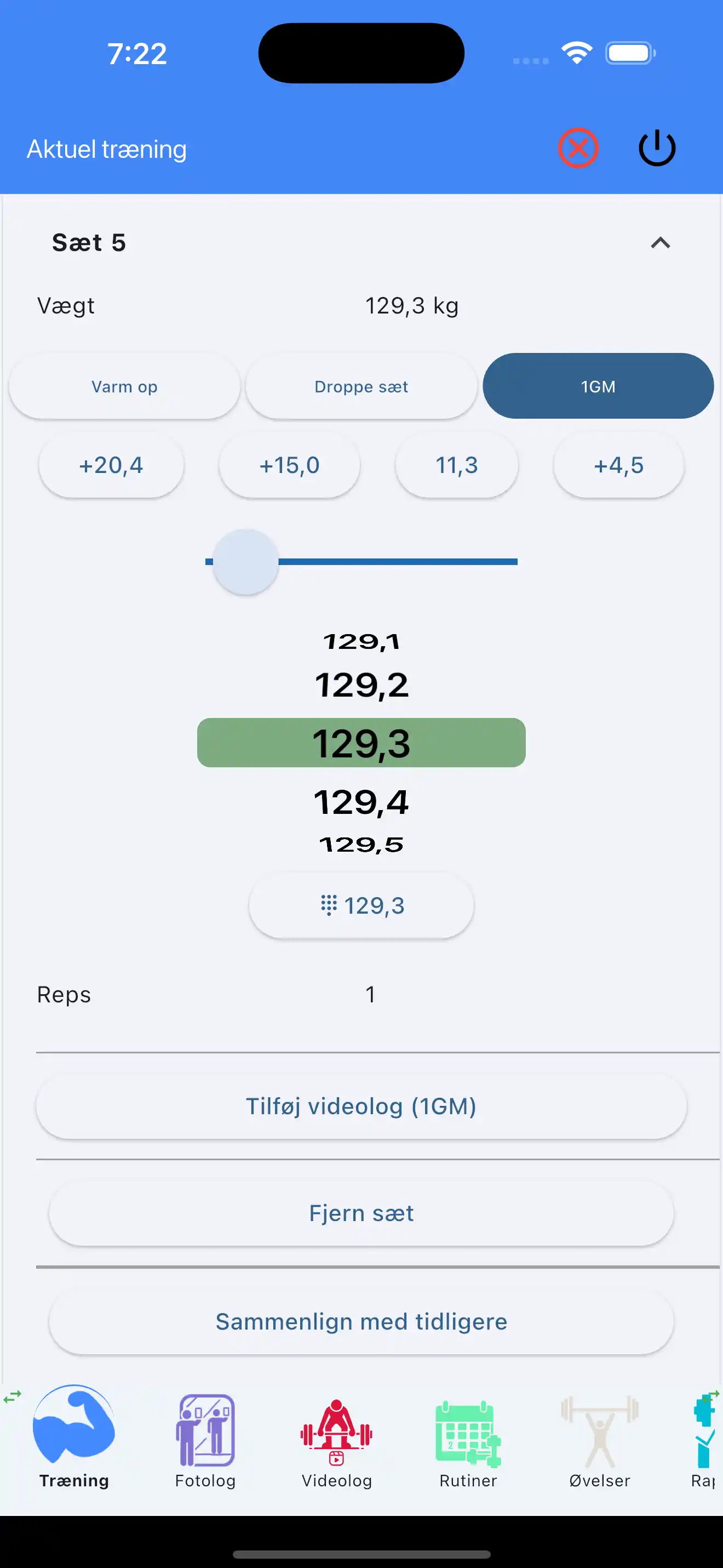Collapse the Sæt 5 panel

tap(660, 243)
